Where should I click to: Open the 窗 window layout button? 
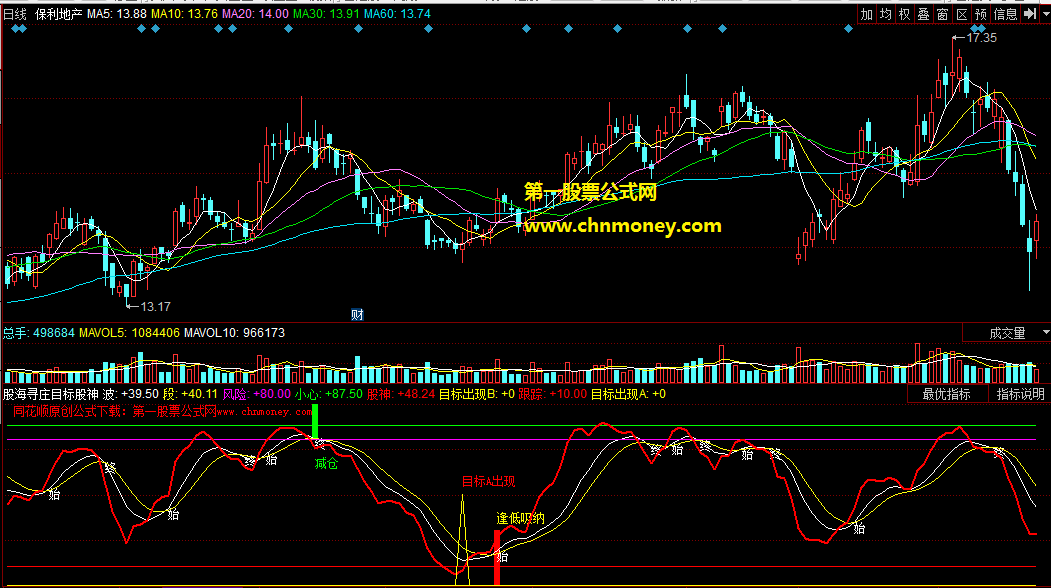[942, 14]
